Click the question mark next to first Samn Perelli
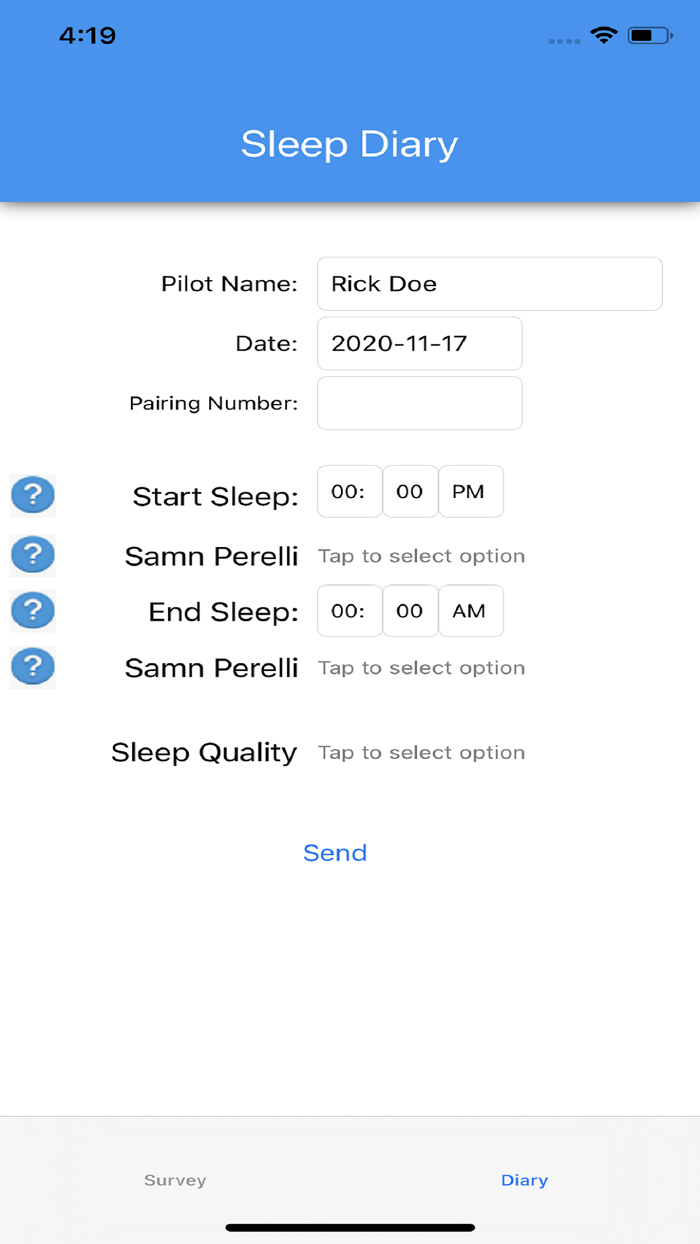 pyautogui.click(x=32, y=554)
